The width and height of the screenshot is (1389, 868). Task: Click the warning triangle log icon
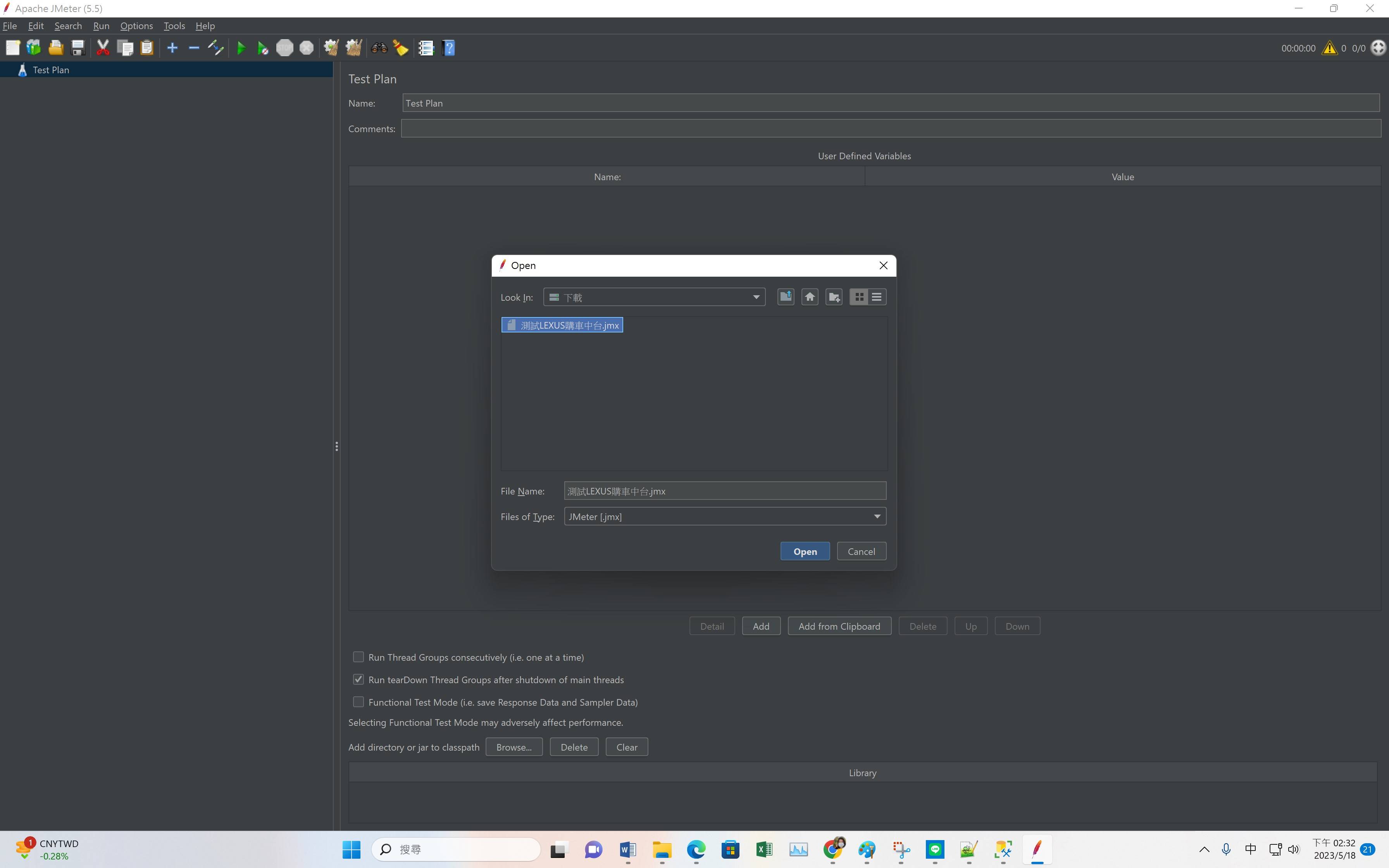click(x=1329, y=48)
